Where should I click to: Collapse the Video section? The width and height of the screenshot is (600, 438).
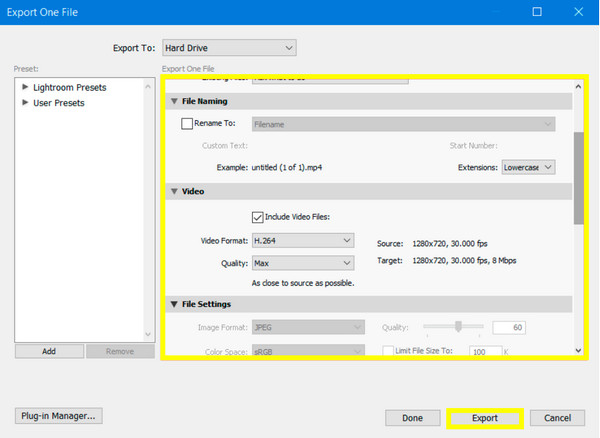click(174, 191)
